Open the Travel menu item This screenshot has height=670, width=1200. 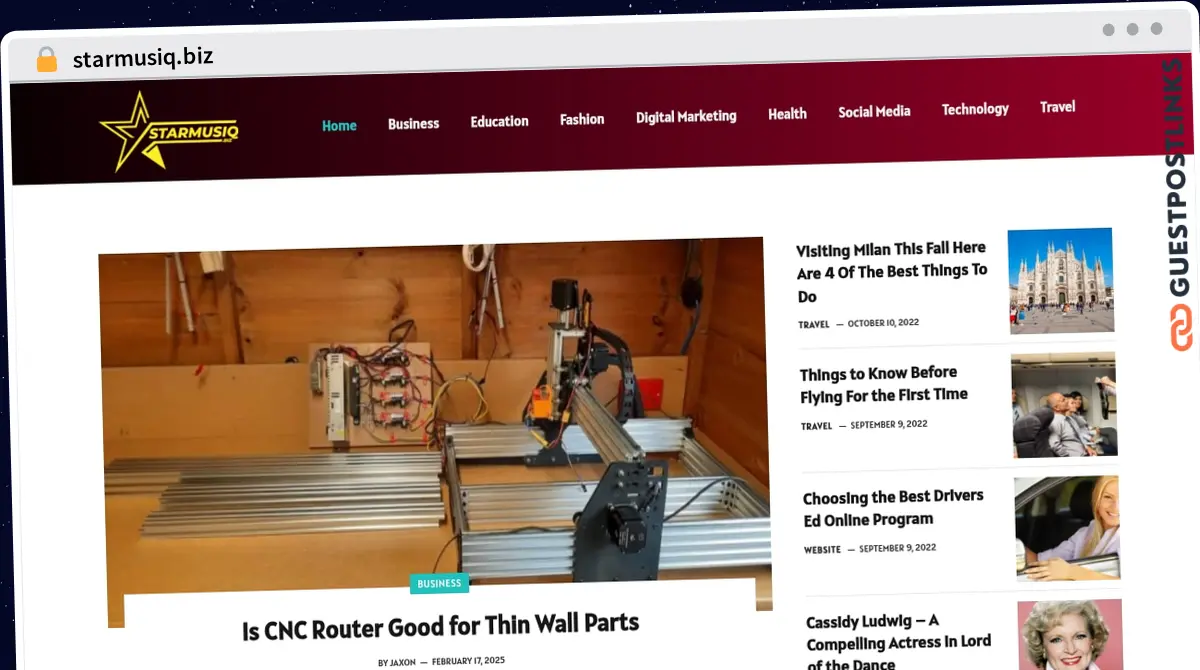click(x=1057, y=107)
